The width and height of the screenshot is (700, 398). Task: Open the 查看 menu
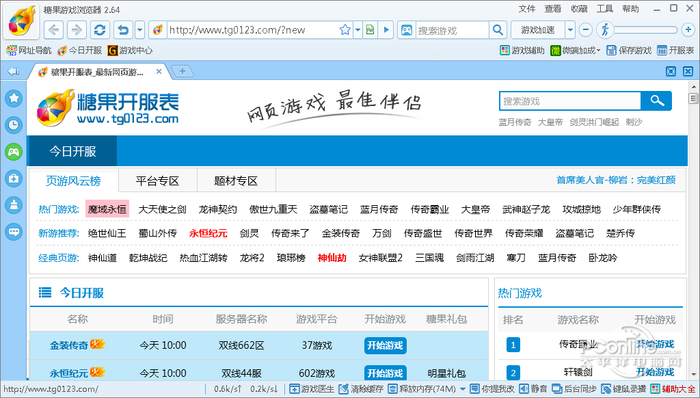pyautogui.click(x=553, y=9)
